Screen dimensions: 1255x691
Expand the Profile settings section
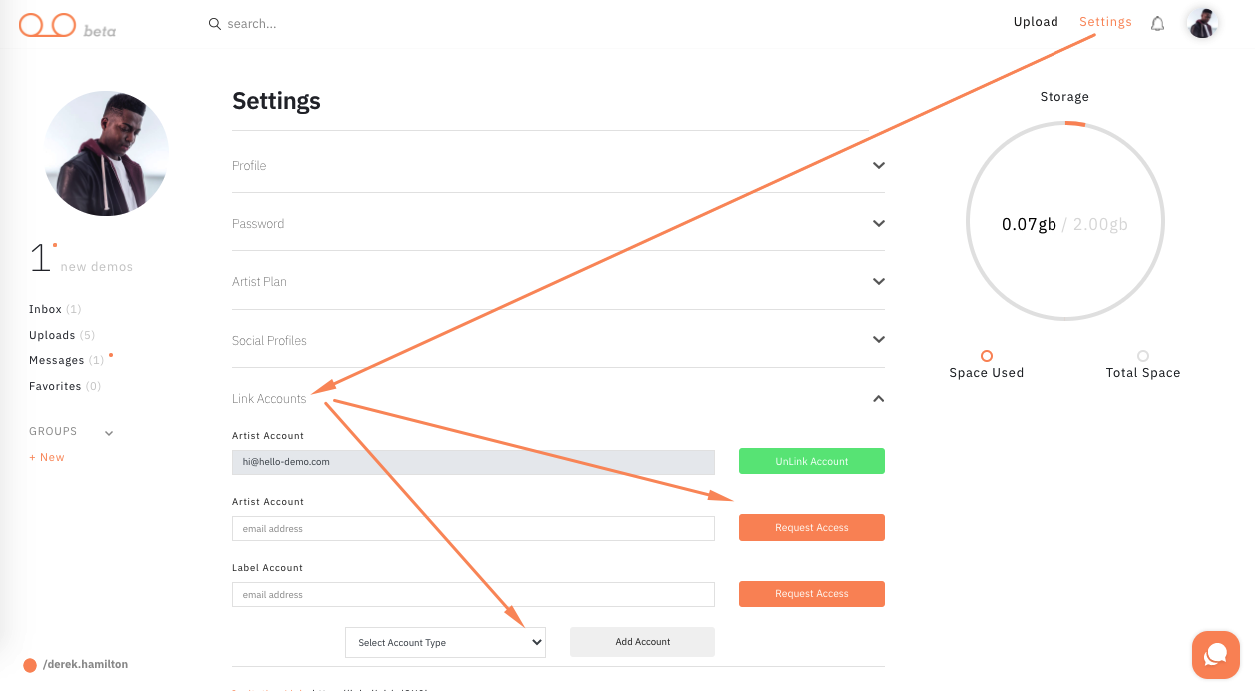pos(878,166)
